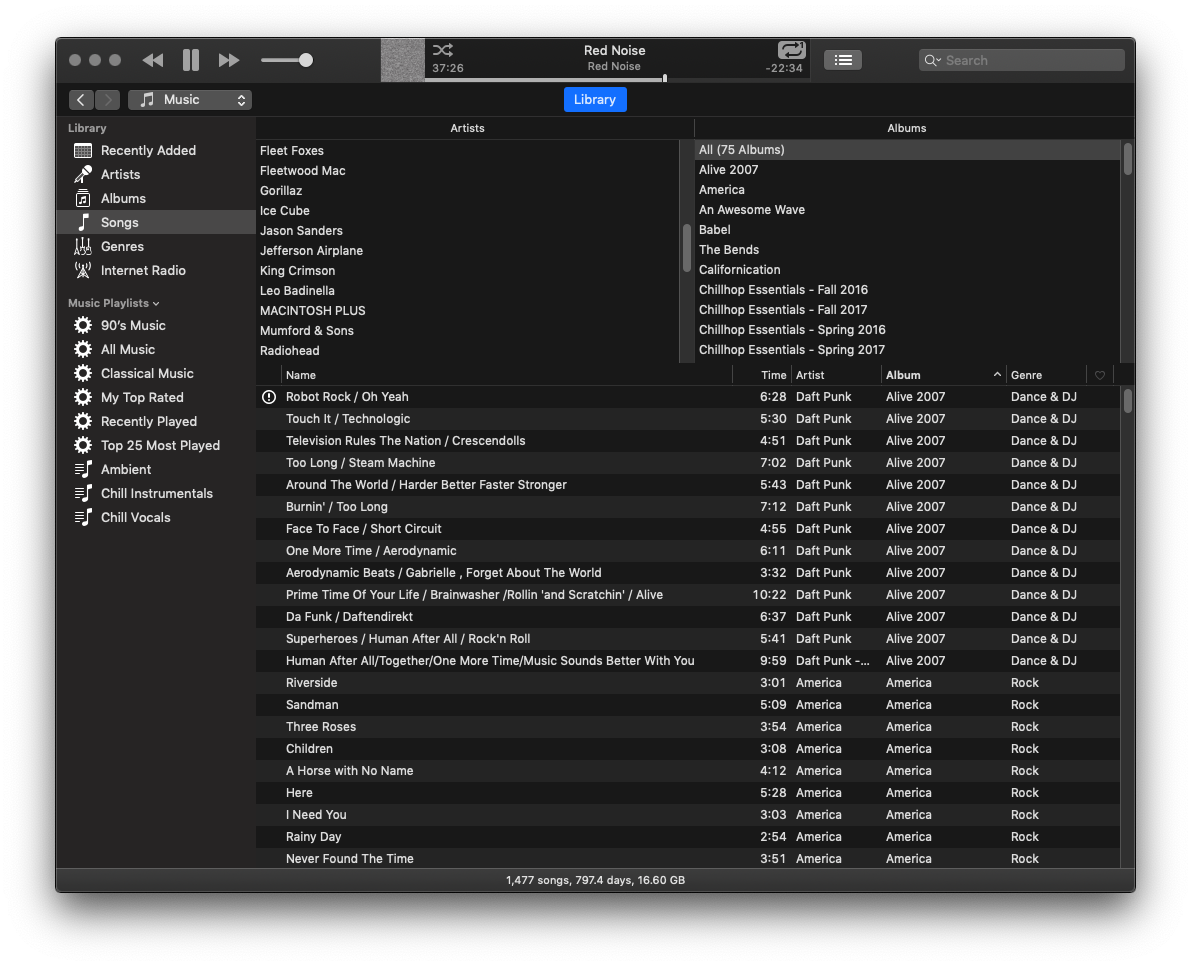
Task: Select All (75 Albums) row
Action: pyautogui.click(x=908, y=150)
